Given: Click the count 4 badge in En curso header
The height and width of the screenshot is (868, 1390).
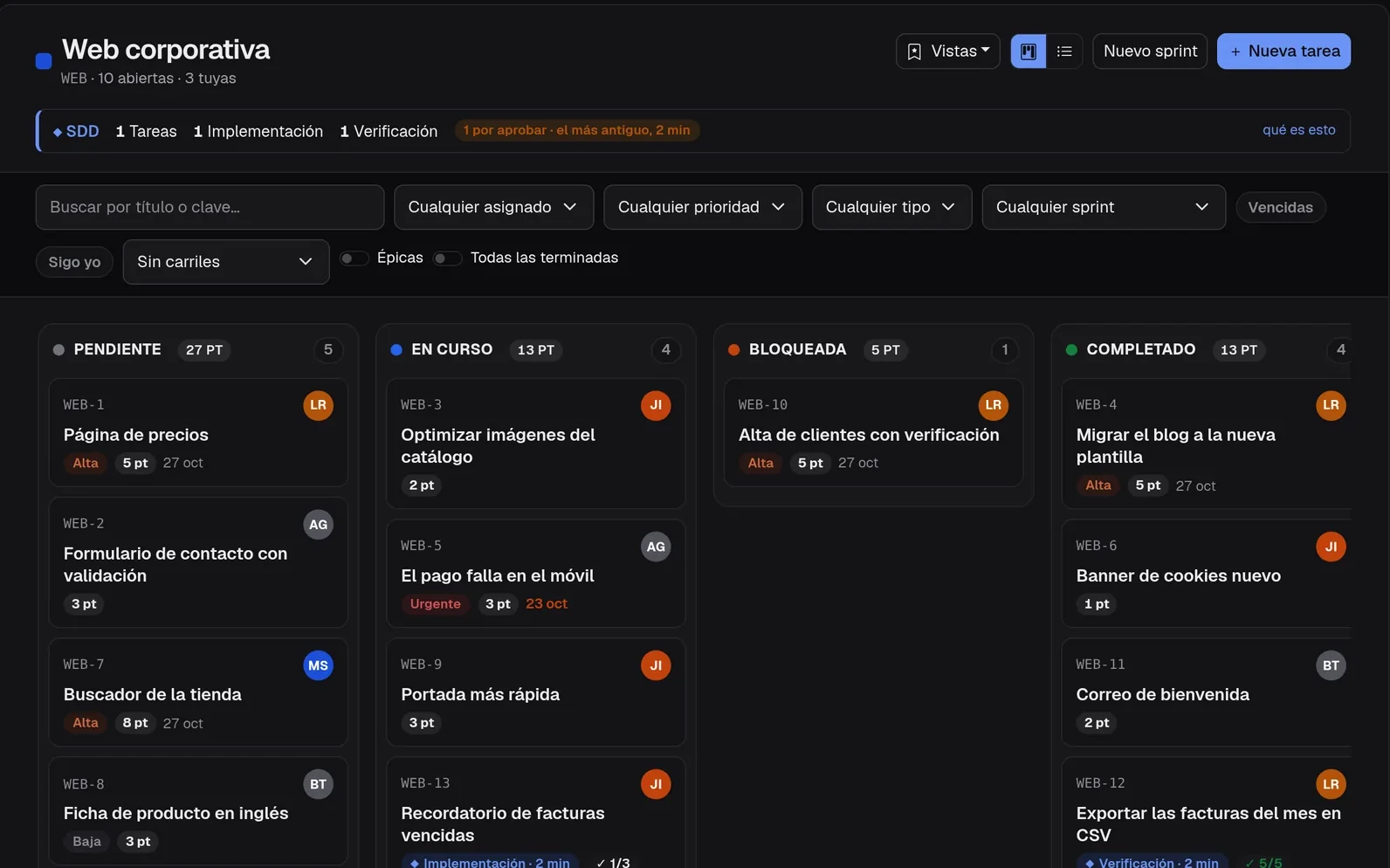Looking at the screenshot, I should pyautogui.click(x=666, y=350).
